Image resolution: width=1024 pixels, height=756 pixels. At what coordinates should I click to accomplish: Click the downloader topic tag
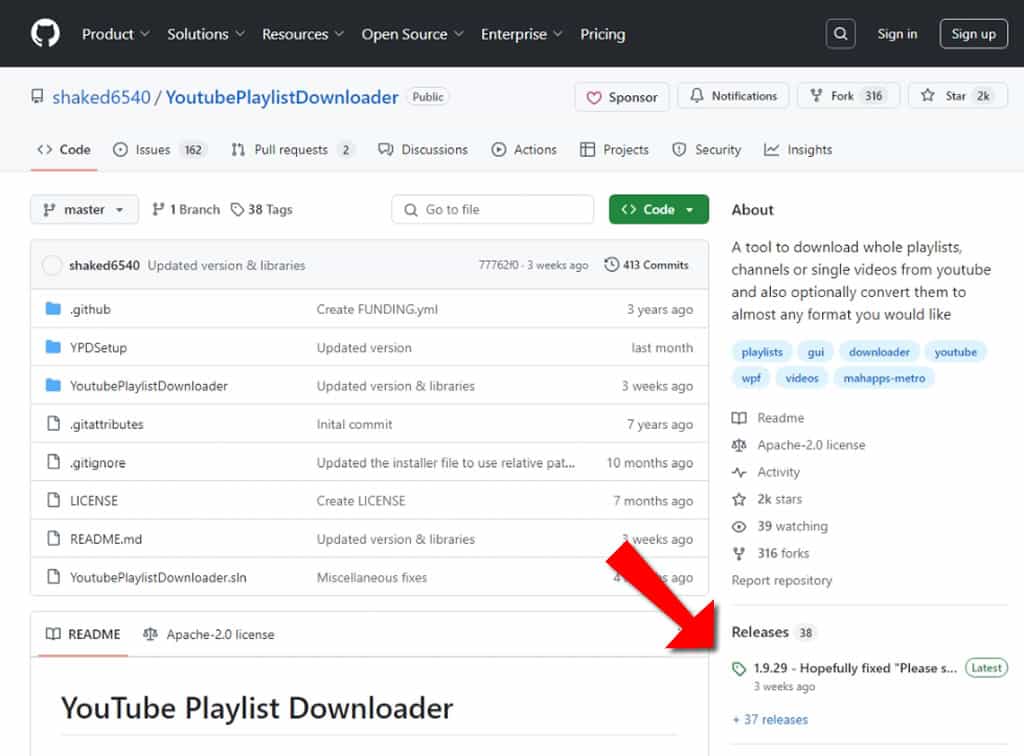pos(879,352)
